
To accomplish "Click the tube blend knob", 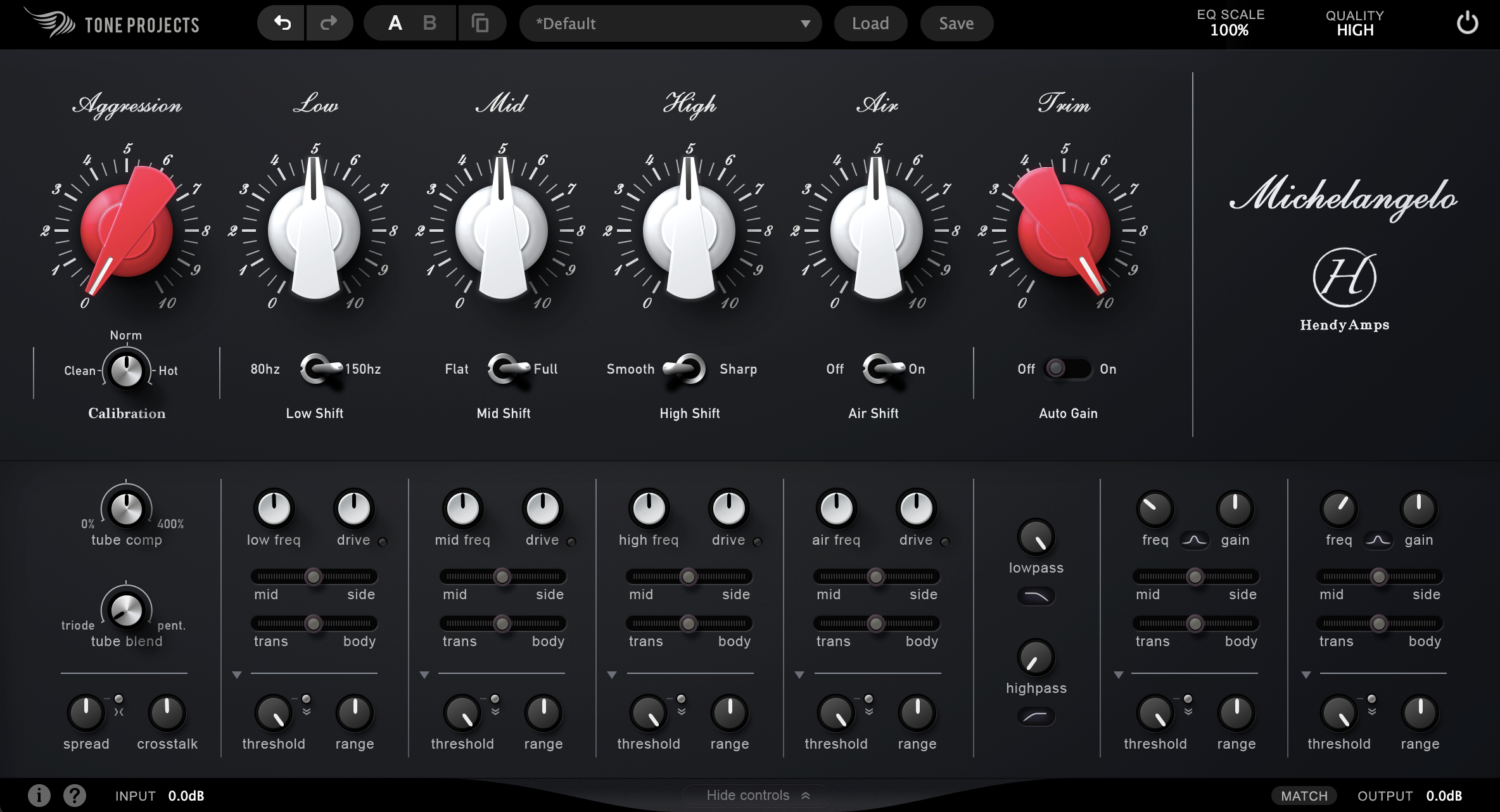I will pyautogui.click(x=126, y=609).
